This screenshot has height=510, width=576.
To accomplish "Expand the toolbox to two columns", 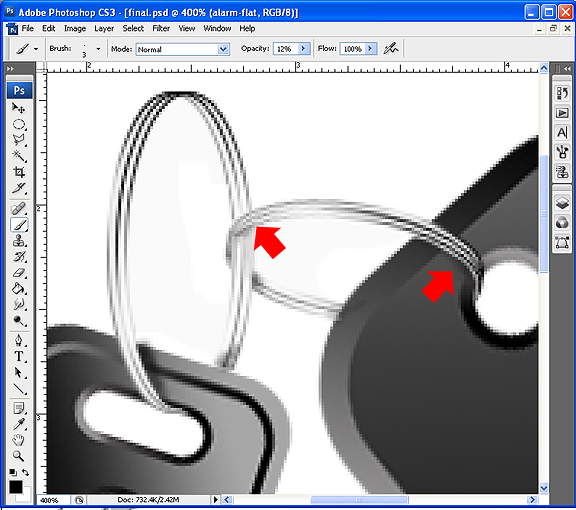I will click(x=10, y=68).
